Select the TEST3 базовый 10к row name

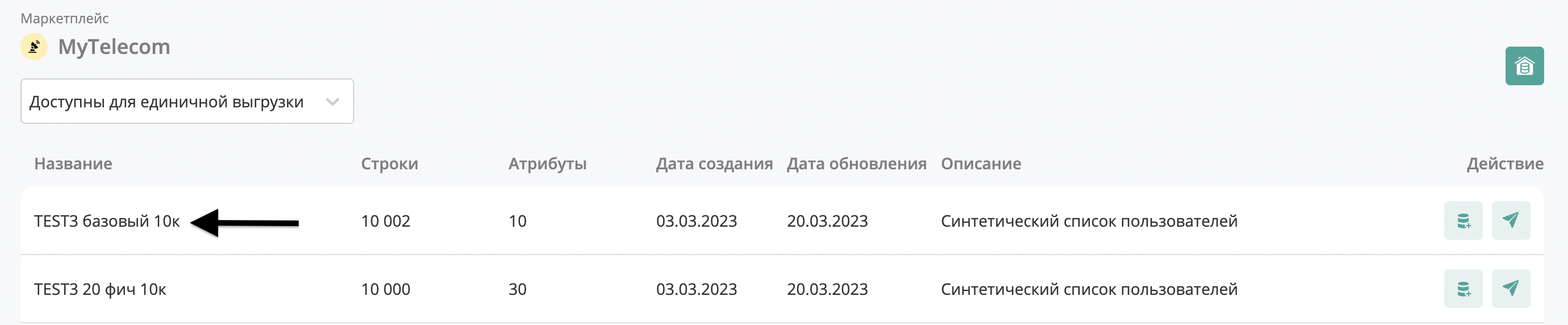[x=107, y=220]
